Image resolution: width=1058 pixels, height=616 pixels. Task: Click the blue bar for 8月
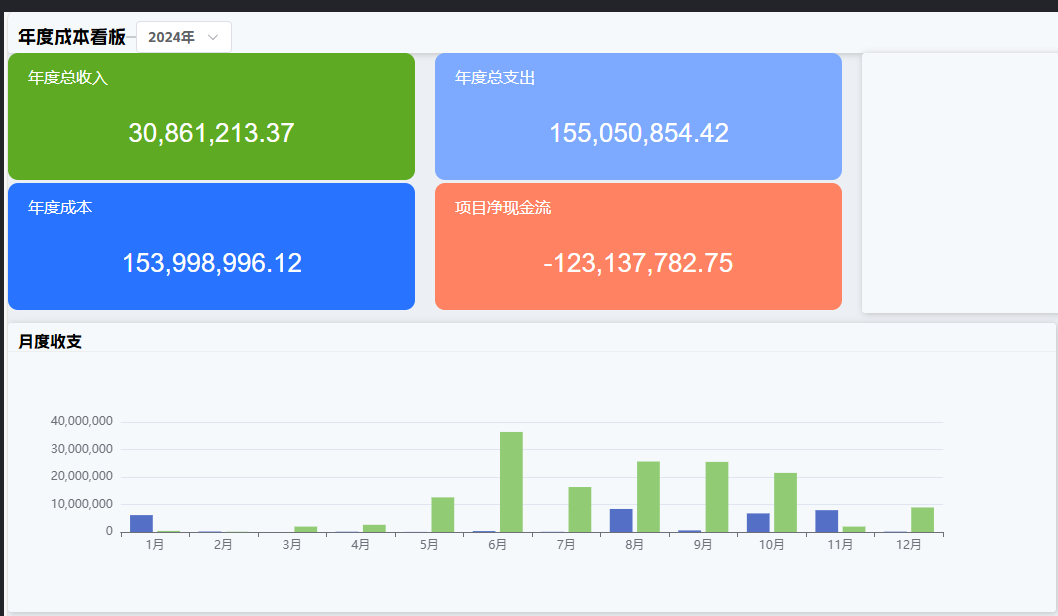[x=621, y=520]
